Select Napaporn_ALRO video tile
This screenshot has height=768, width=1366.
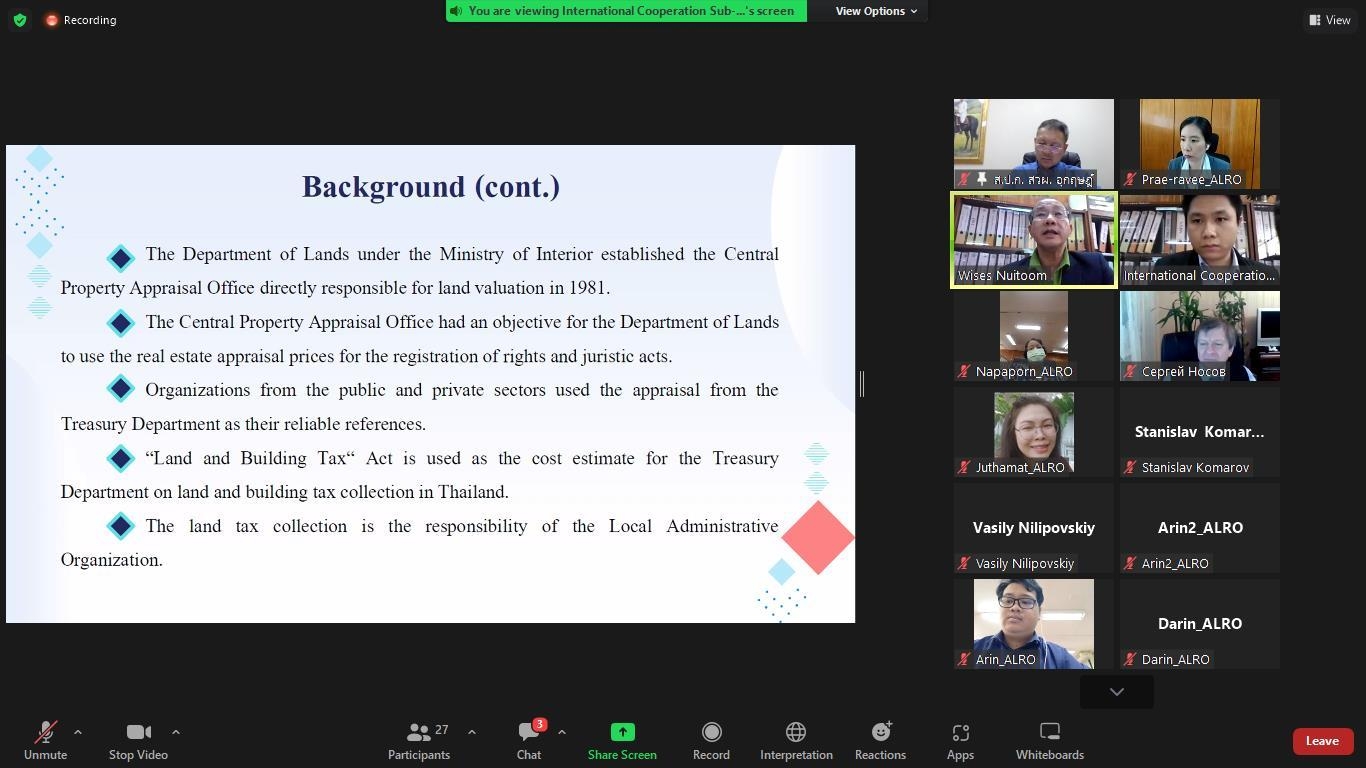pyautogui.click(x=1034, y=336)
